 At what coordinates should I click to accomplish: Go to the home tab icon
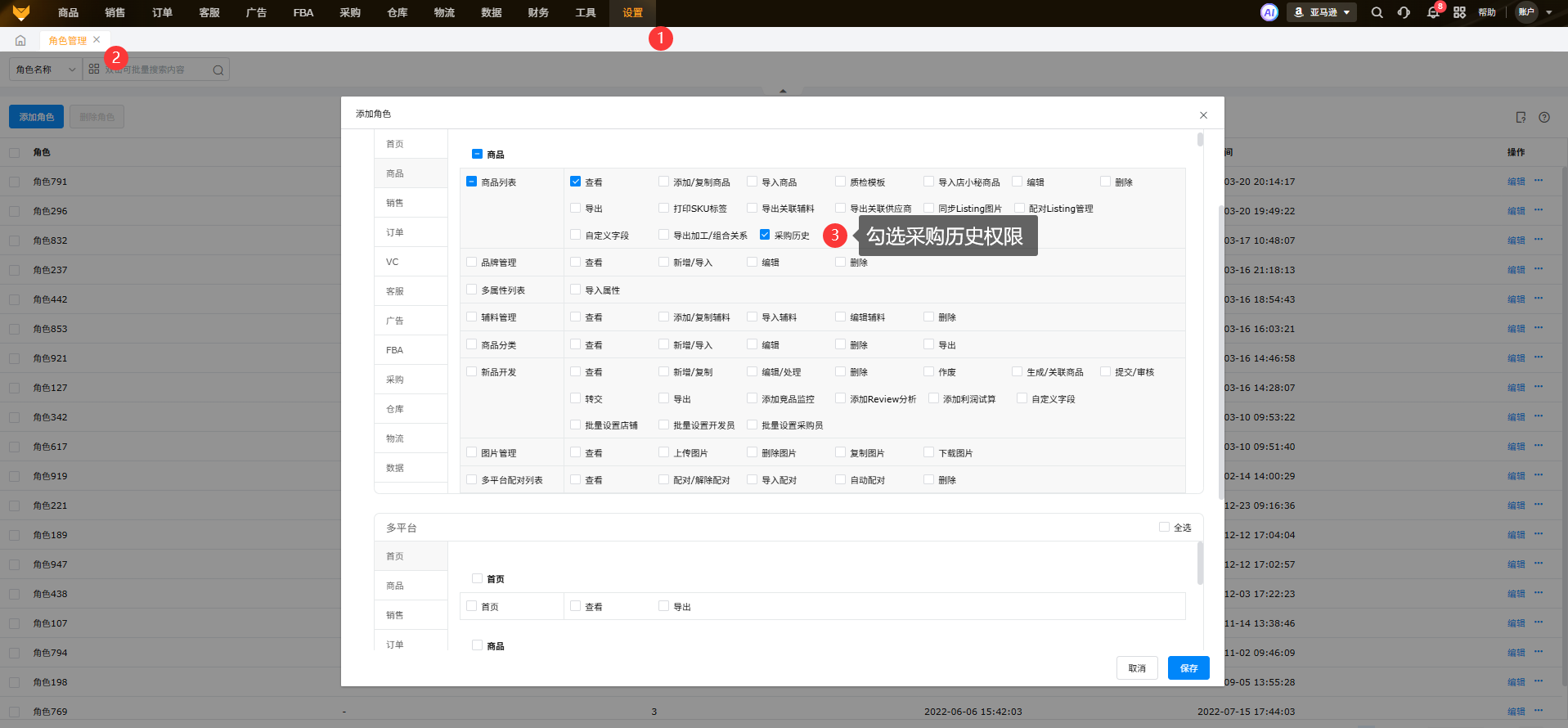point(20,40)
